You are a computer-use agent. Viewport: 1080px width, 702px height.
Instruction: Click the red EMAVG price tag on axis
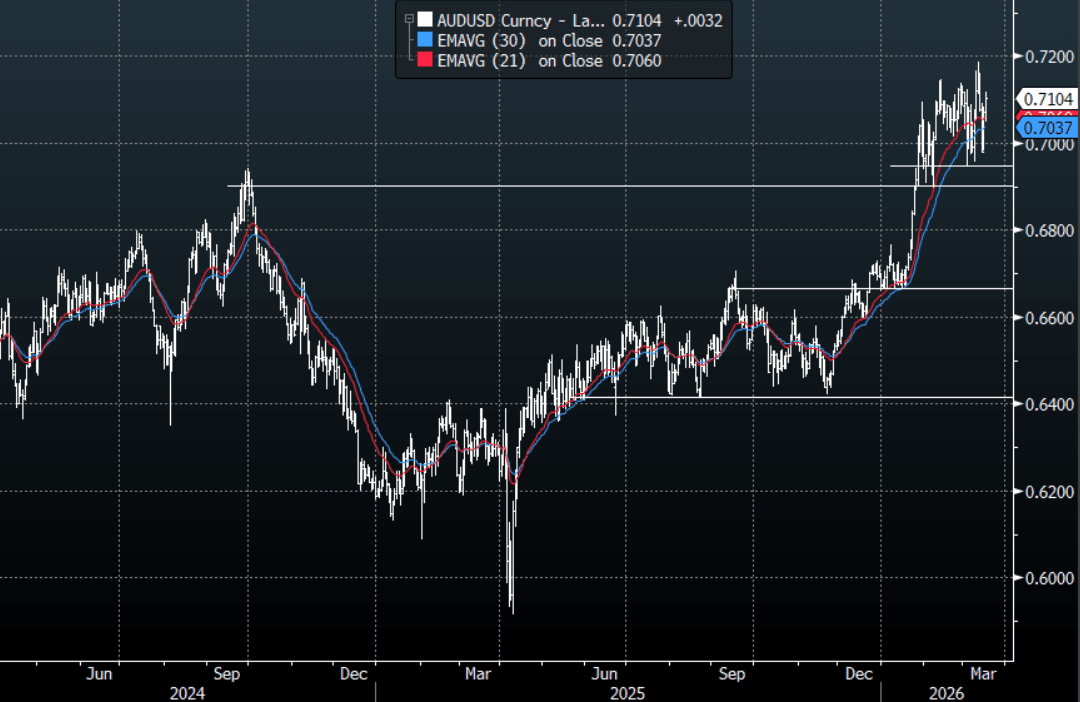tap(1047, 115)
